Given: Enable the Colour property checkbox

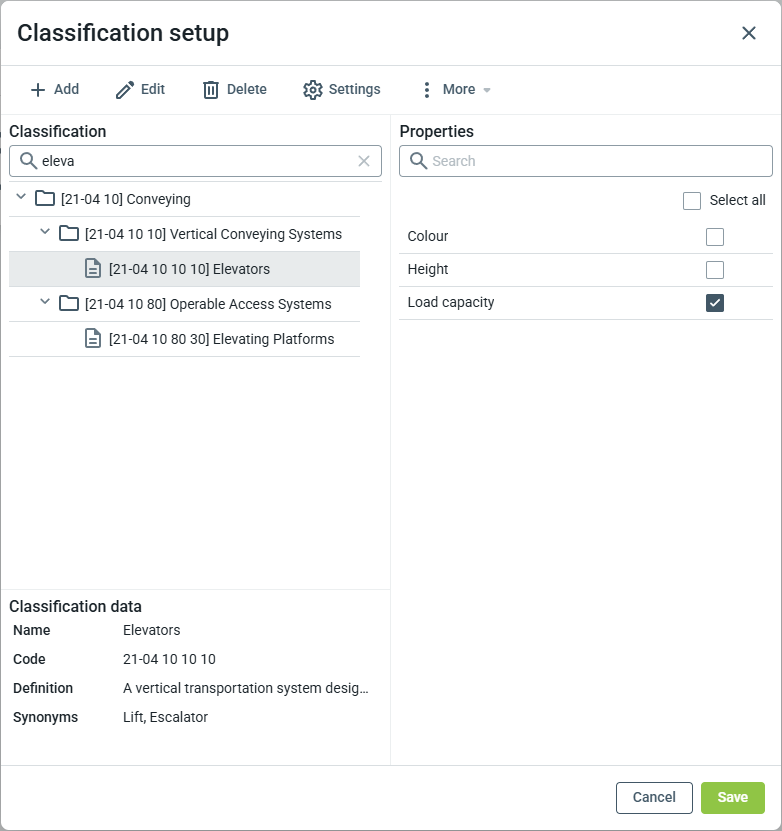Looking at the screenshot, I should (x=715, y=237).
